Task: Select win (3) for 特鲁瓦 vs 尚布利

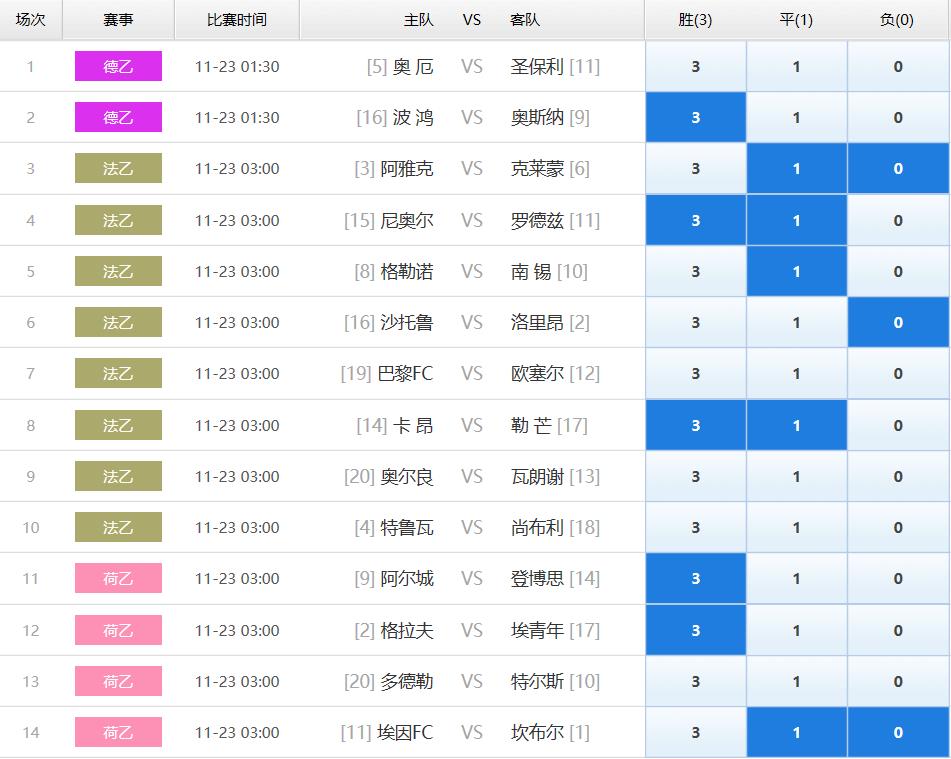Action: 696,527
